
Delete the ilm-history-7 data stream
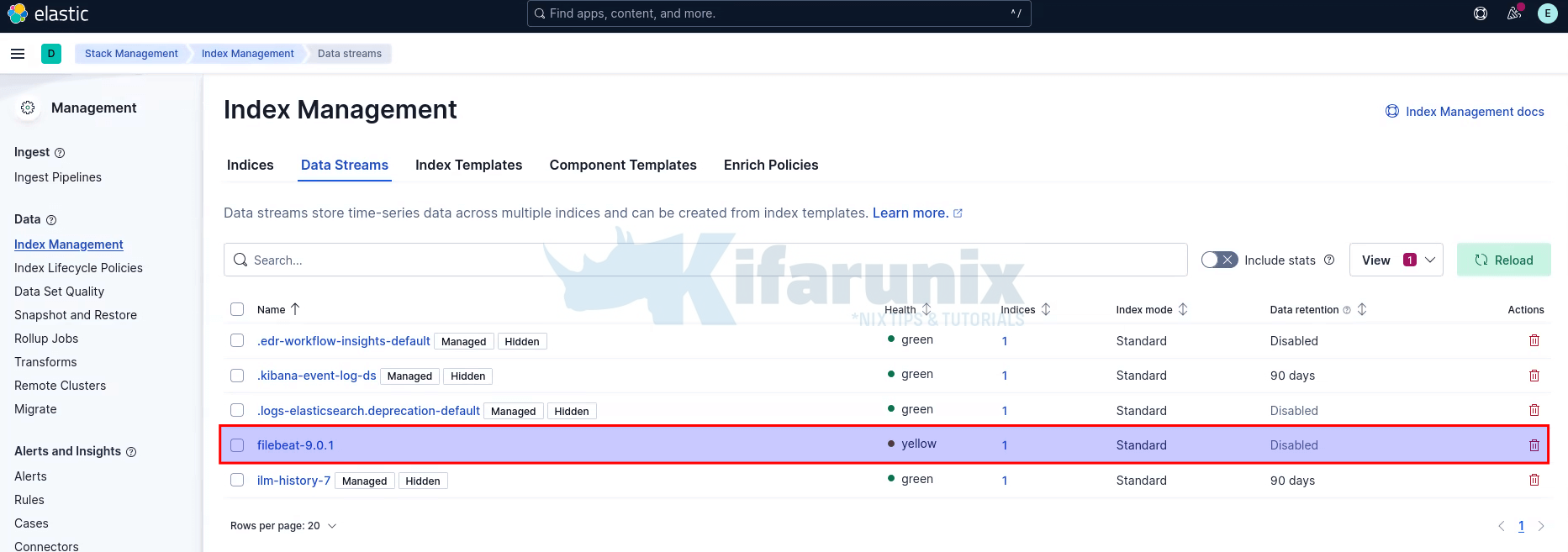(1534, 480)
